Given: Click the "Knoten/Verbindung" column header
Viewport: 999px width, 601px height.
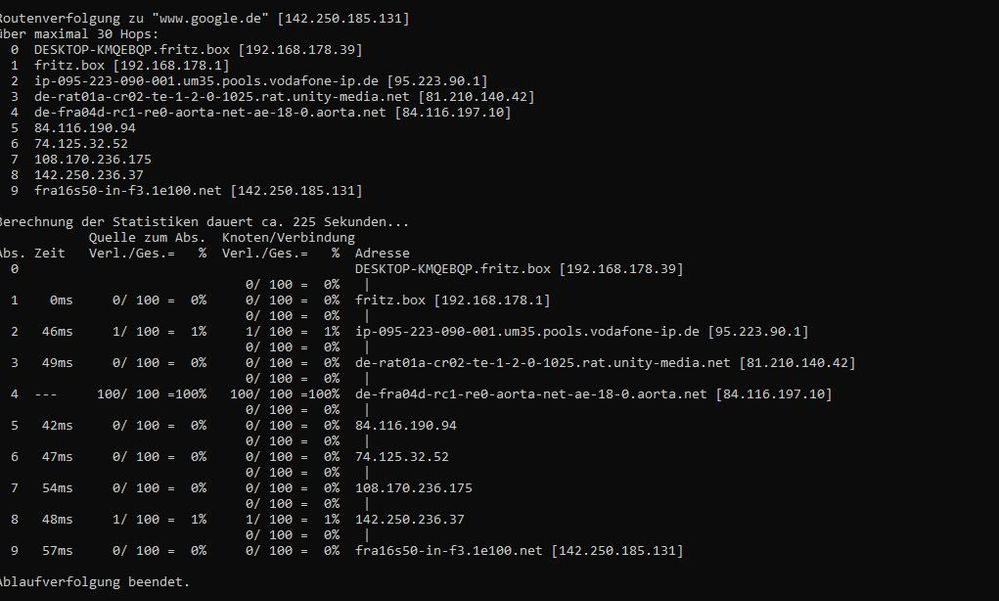Looking at the screenshot, I should tap(288, 238).
